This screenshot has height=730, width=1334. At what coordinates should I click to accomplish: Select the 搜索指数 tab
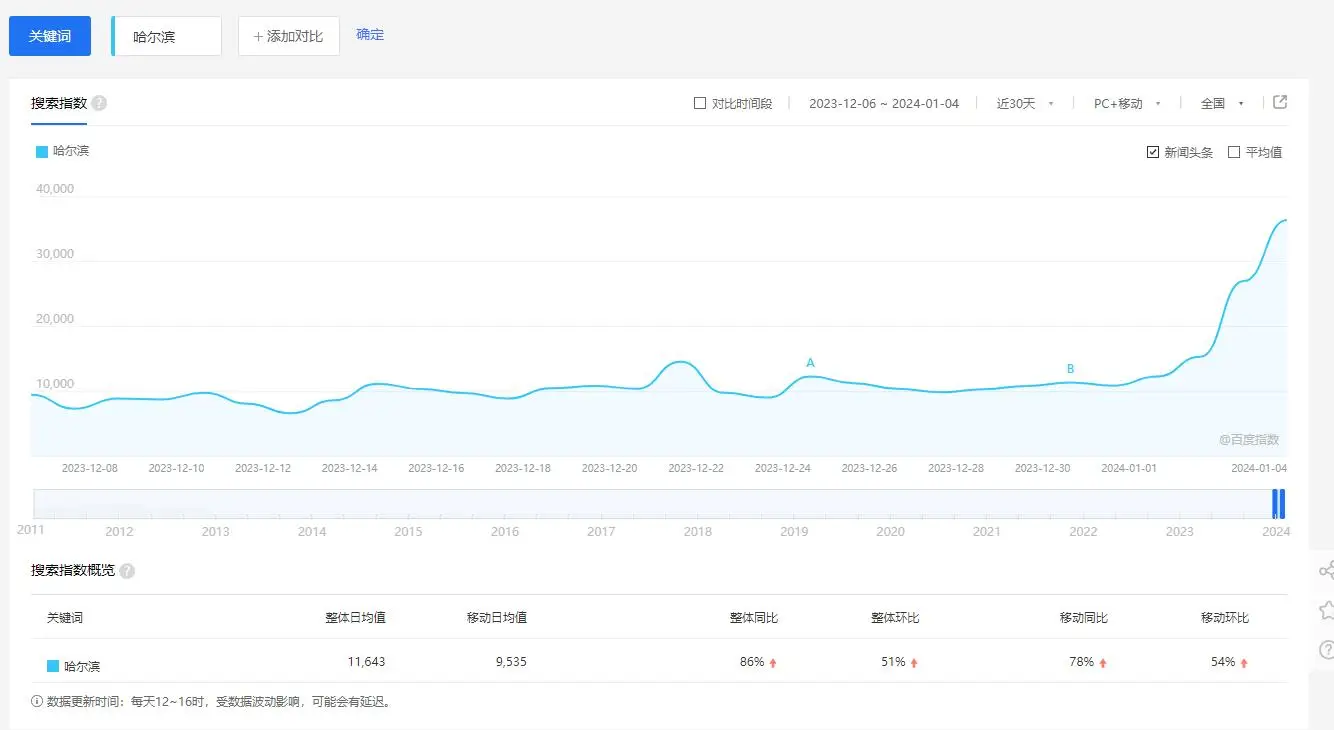click(59, 104)
